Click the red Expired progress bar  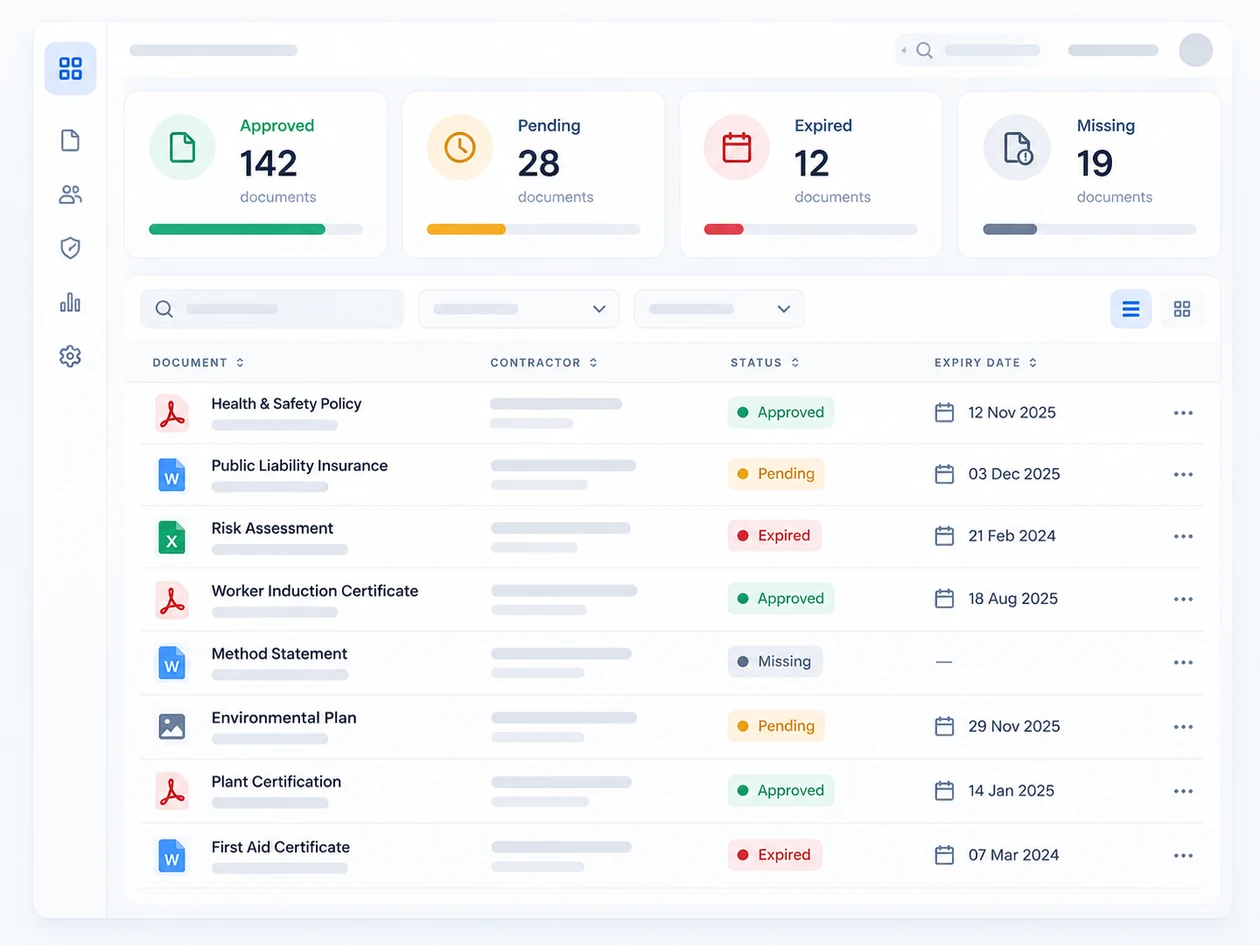click(x=724, y=229)
